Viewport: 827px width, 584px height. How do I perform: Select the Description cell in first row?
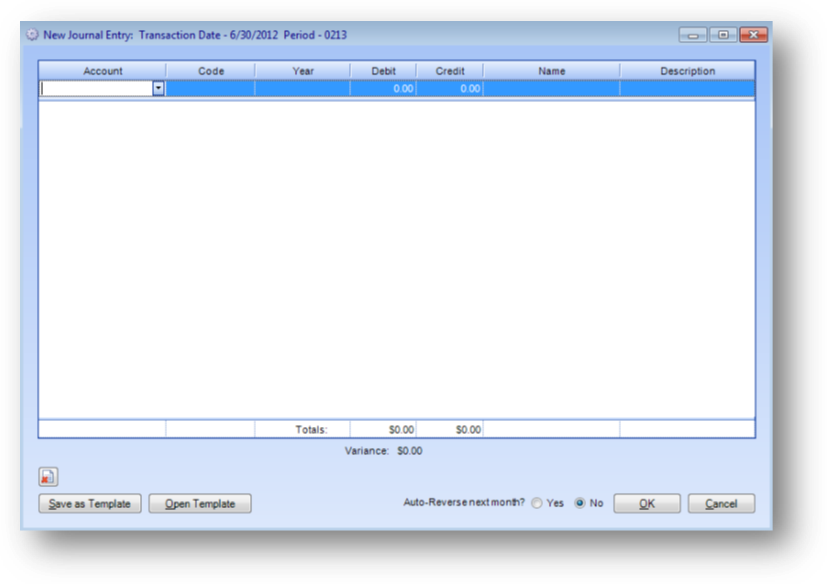click(x=688, y=89)
